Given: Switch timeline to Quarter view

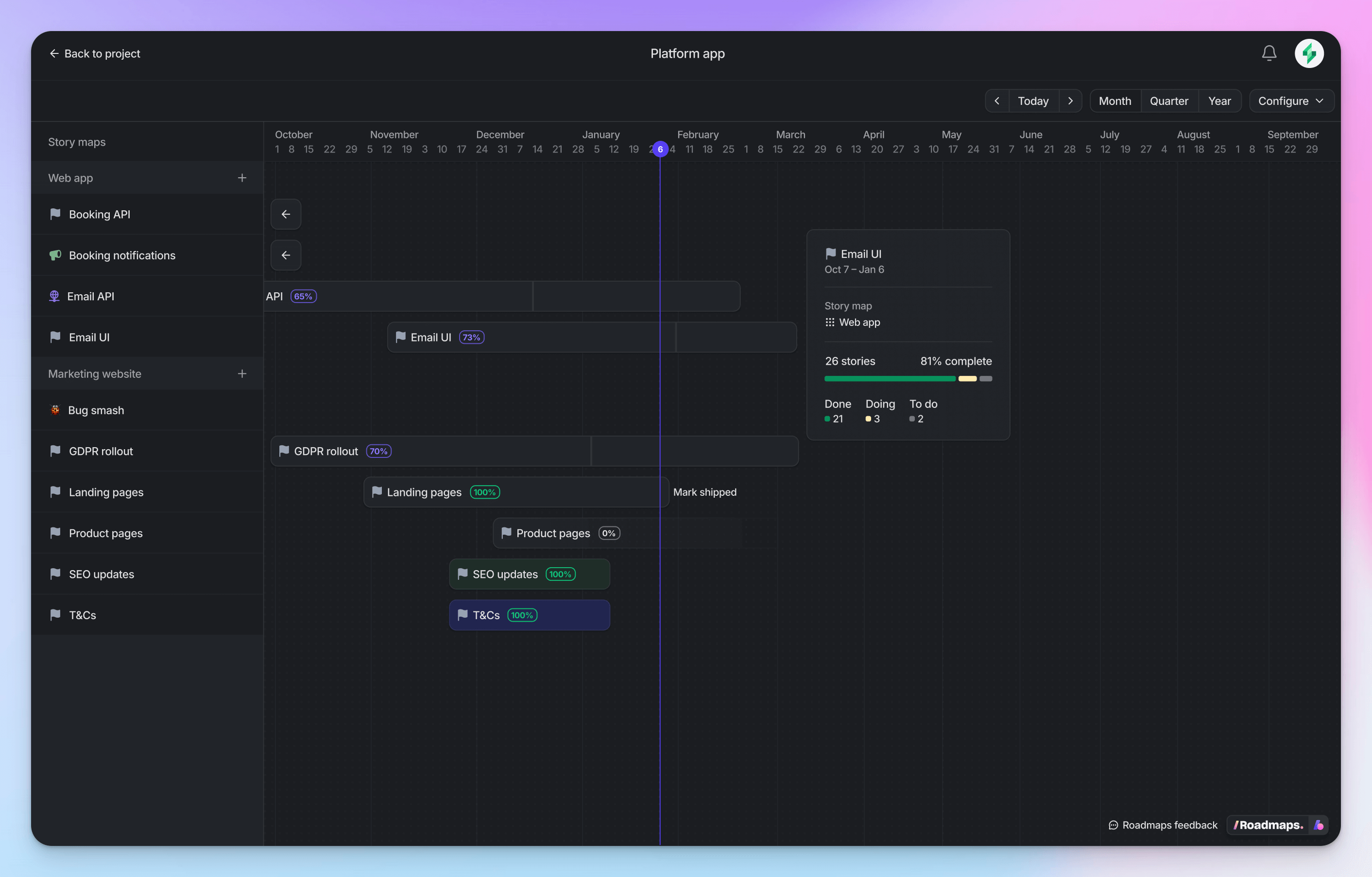Looking at the screenshot, I should coord(1168,101).
